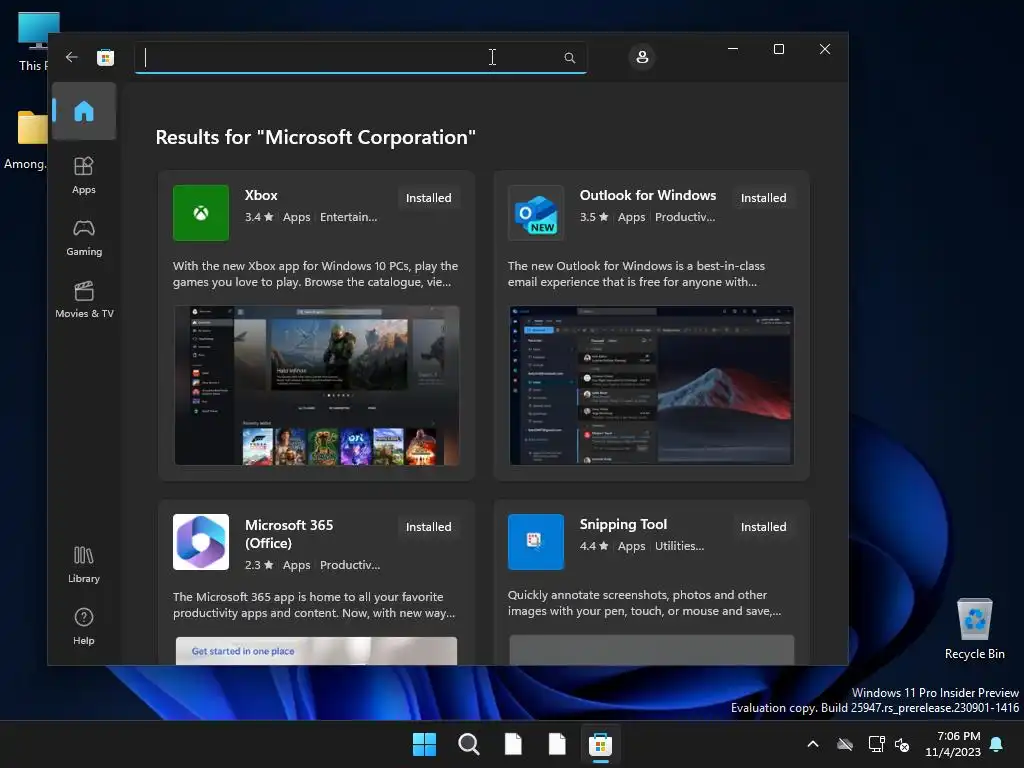Viewport: 1024px width, 768px height.
Task: Open the Windows Start menu
Action: pos(424,744)
